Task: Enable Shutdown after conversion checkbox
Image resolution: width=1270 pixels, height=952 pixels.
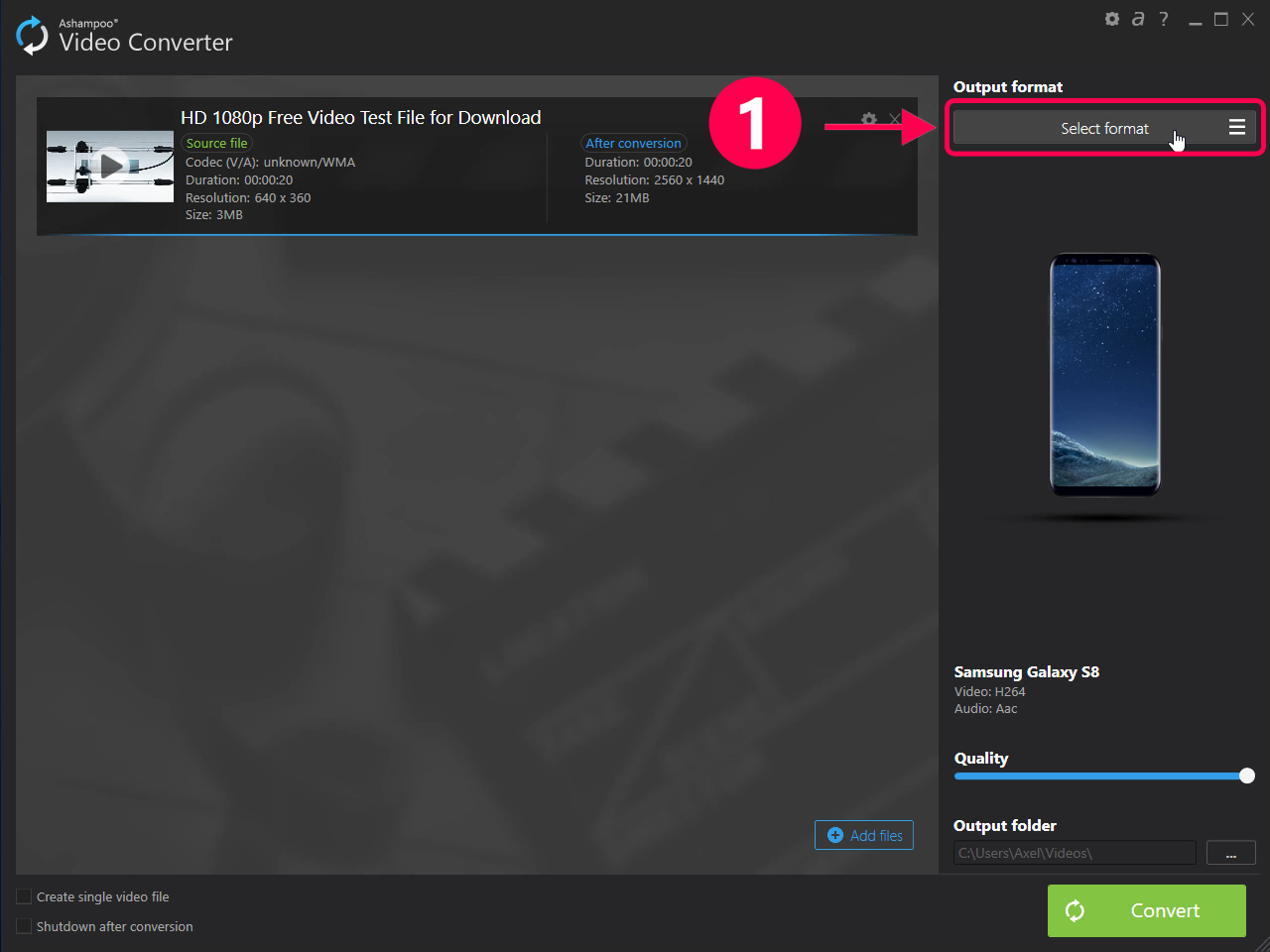Action: point(24,926)
